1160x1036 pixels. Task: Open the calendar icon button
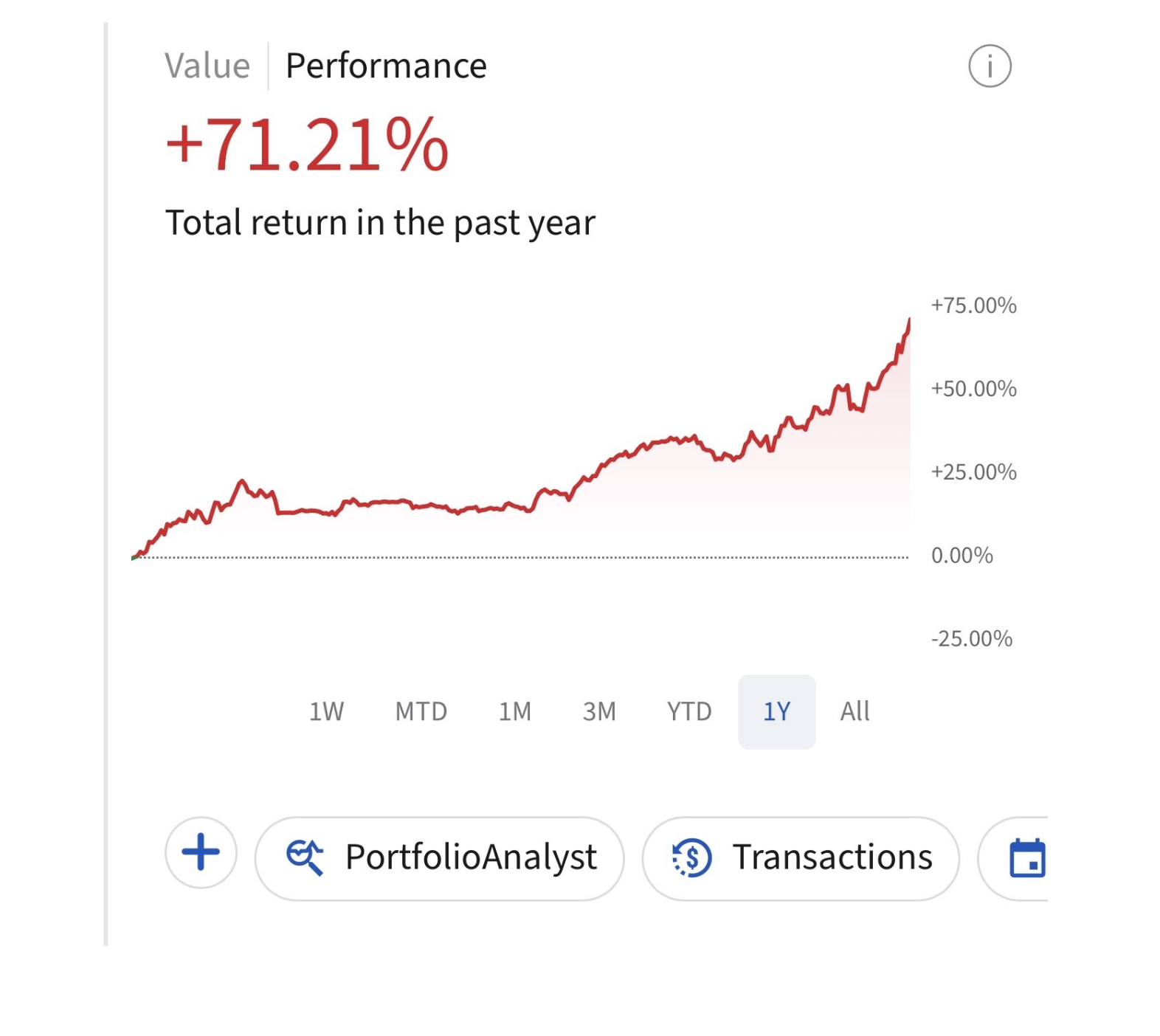pos(1026,858)
